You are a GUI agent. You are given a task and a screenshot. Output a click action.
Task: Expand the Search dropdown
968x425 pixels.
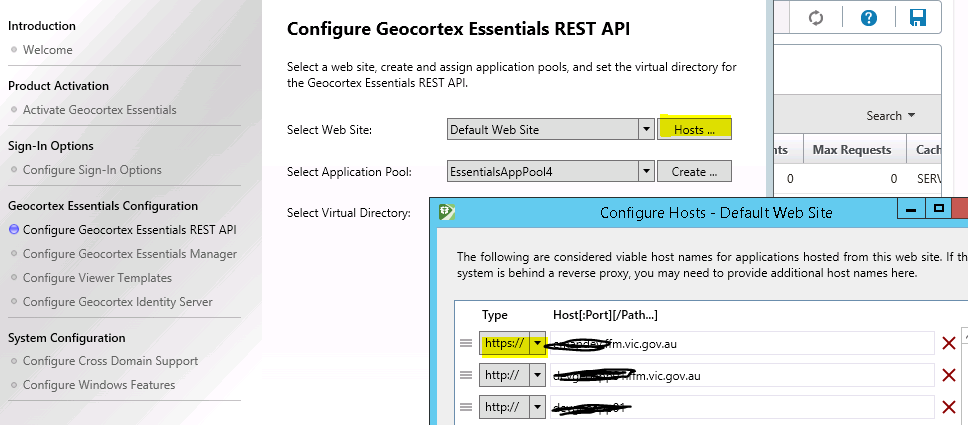(x=891, y=116)
